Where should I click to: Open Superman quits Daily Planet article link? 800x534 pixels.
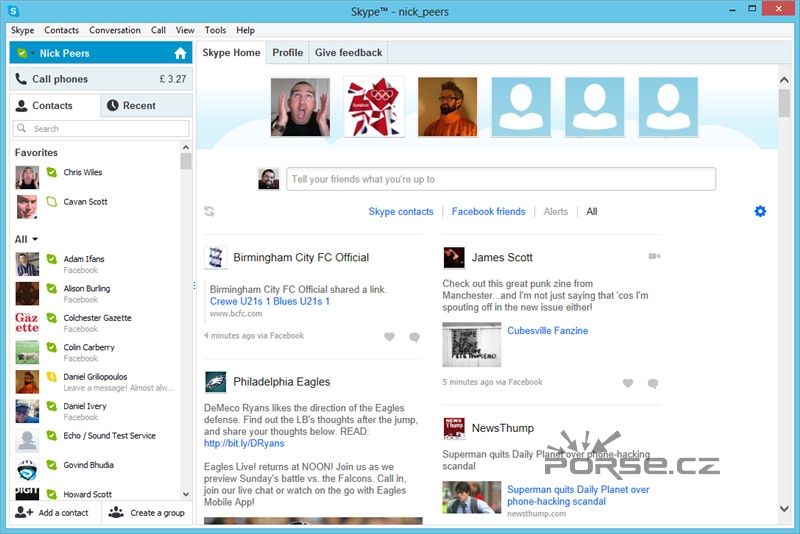578,495
